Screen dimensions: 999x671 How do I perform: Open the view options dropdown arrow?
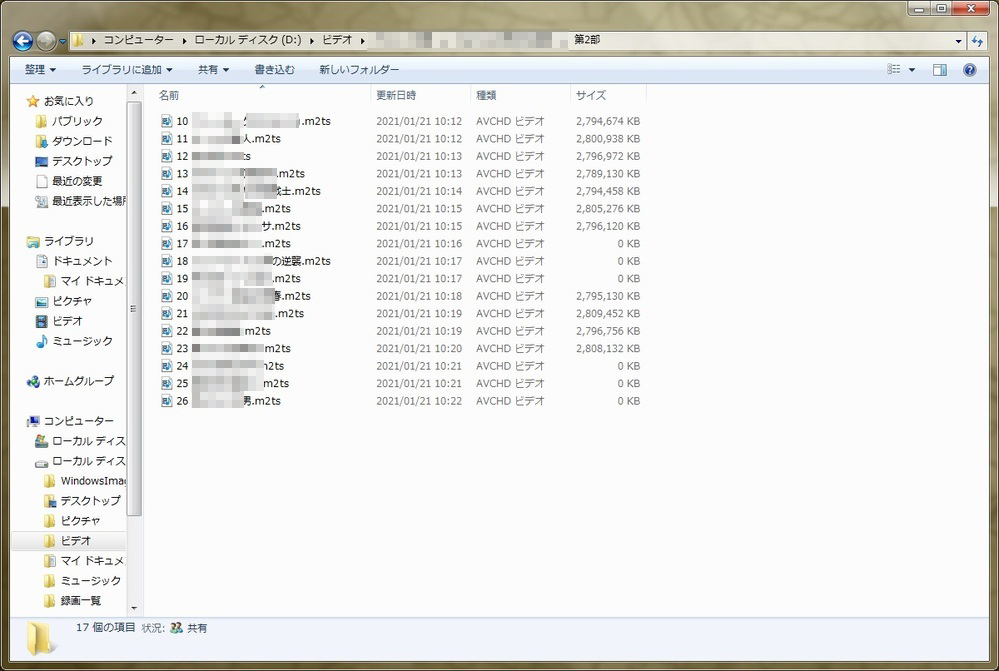point(912,70)
